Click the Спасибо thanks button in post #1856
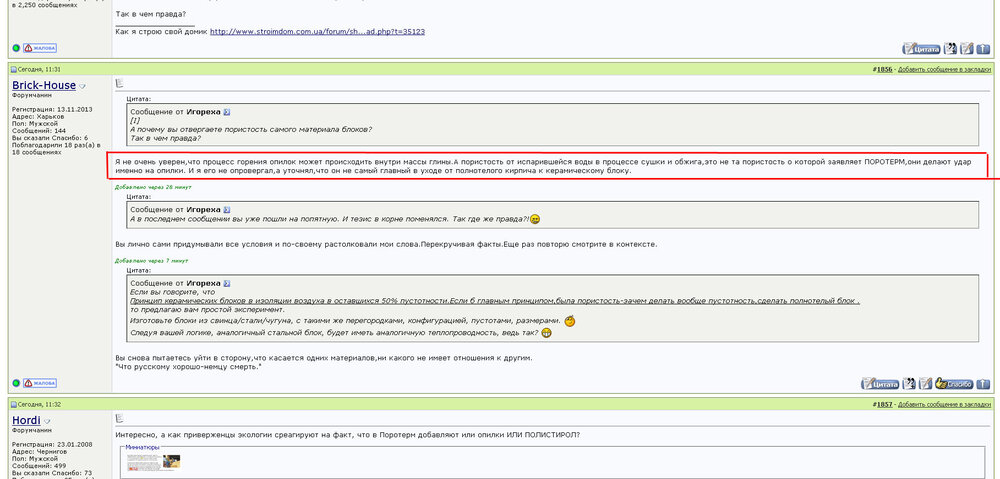 coord(955,384)
